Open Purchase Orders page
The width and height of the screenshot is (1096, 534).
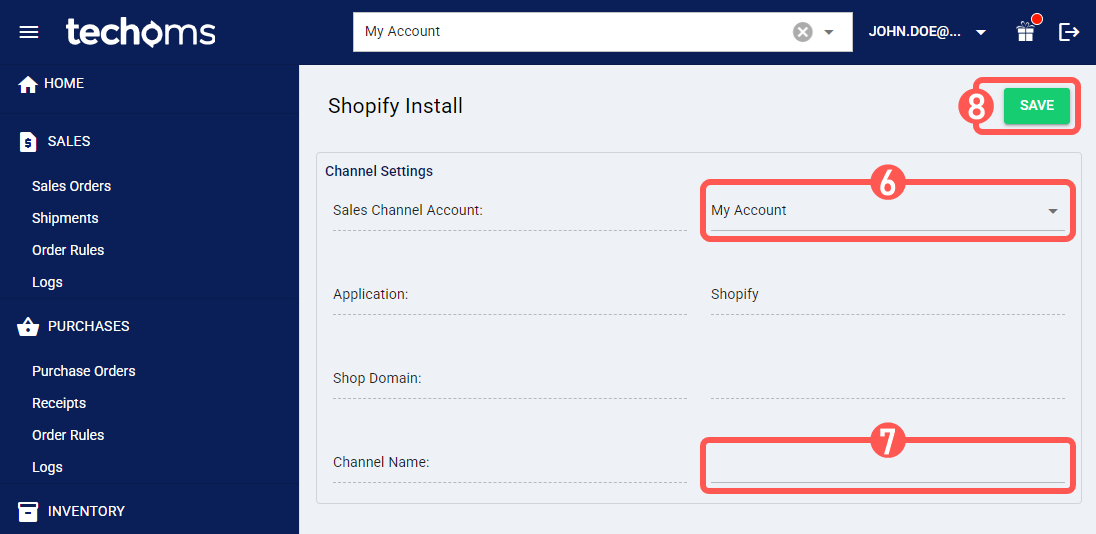(84, 371)
